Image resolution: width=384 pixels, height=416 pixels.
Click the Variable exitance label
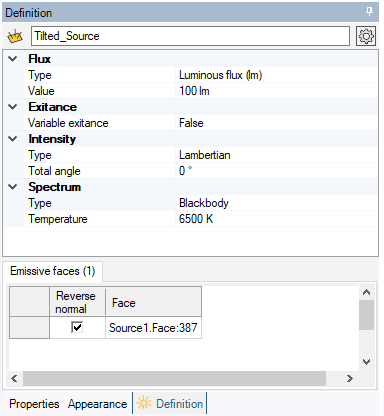(68, 123)
